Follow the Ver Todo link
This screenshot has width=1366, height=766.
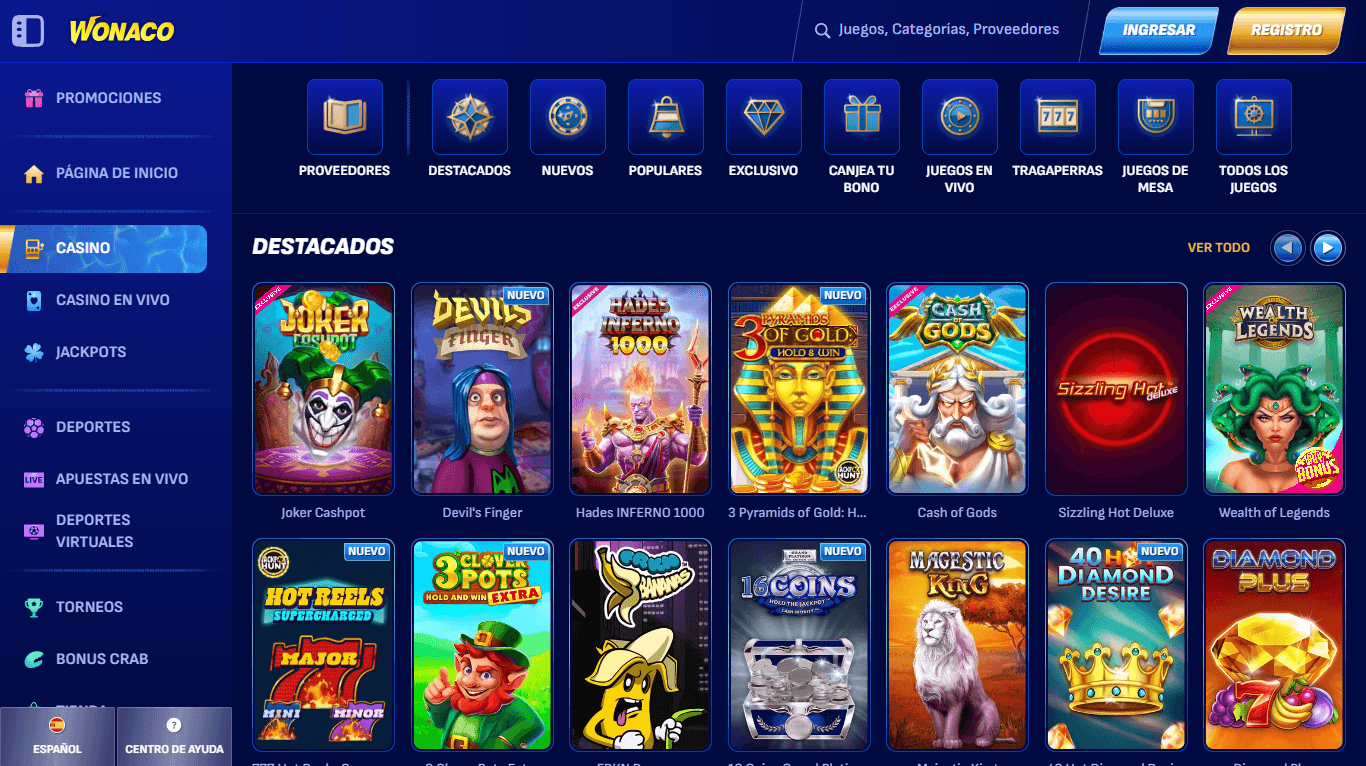point(1218,247)
